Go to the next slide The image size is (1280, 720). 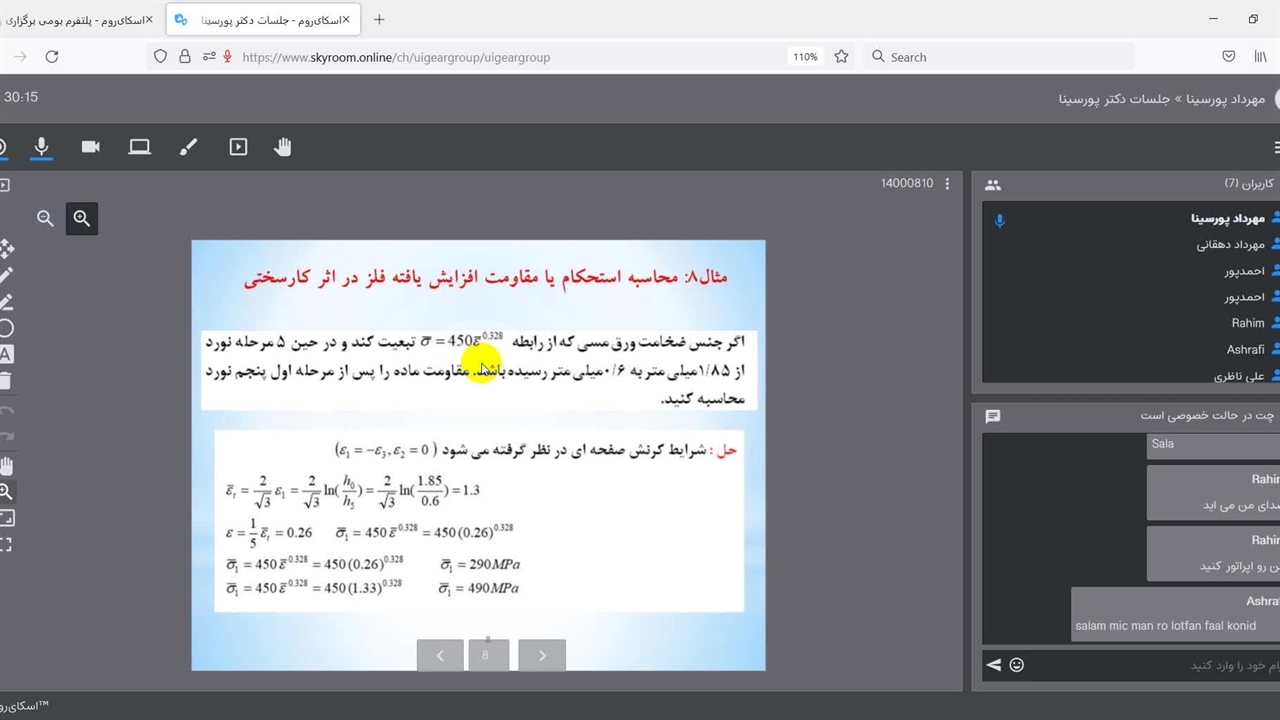tap(542, 656)
